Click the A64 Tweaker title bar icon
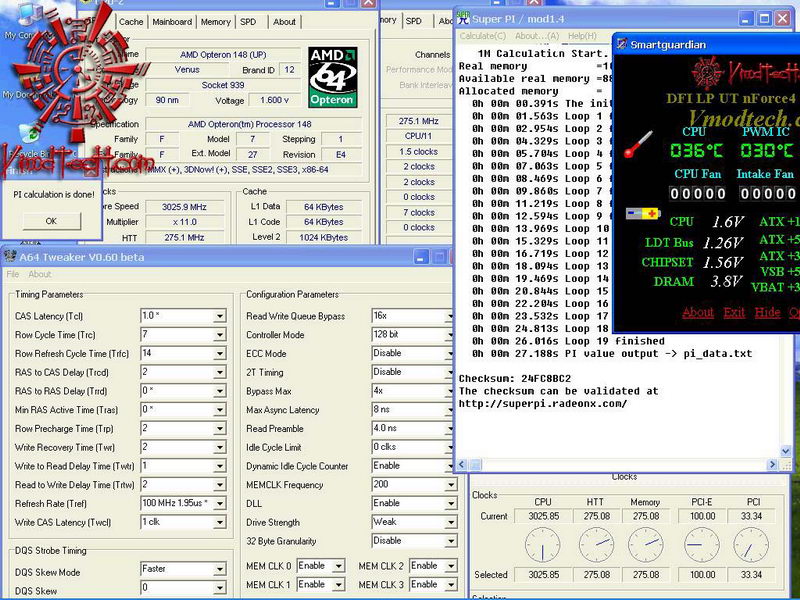Image resolution: width=800 pixels, height=600 pixels. click(10, 257)
